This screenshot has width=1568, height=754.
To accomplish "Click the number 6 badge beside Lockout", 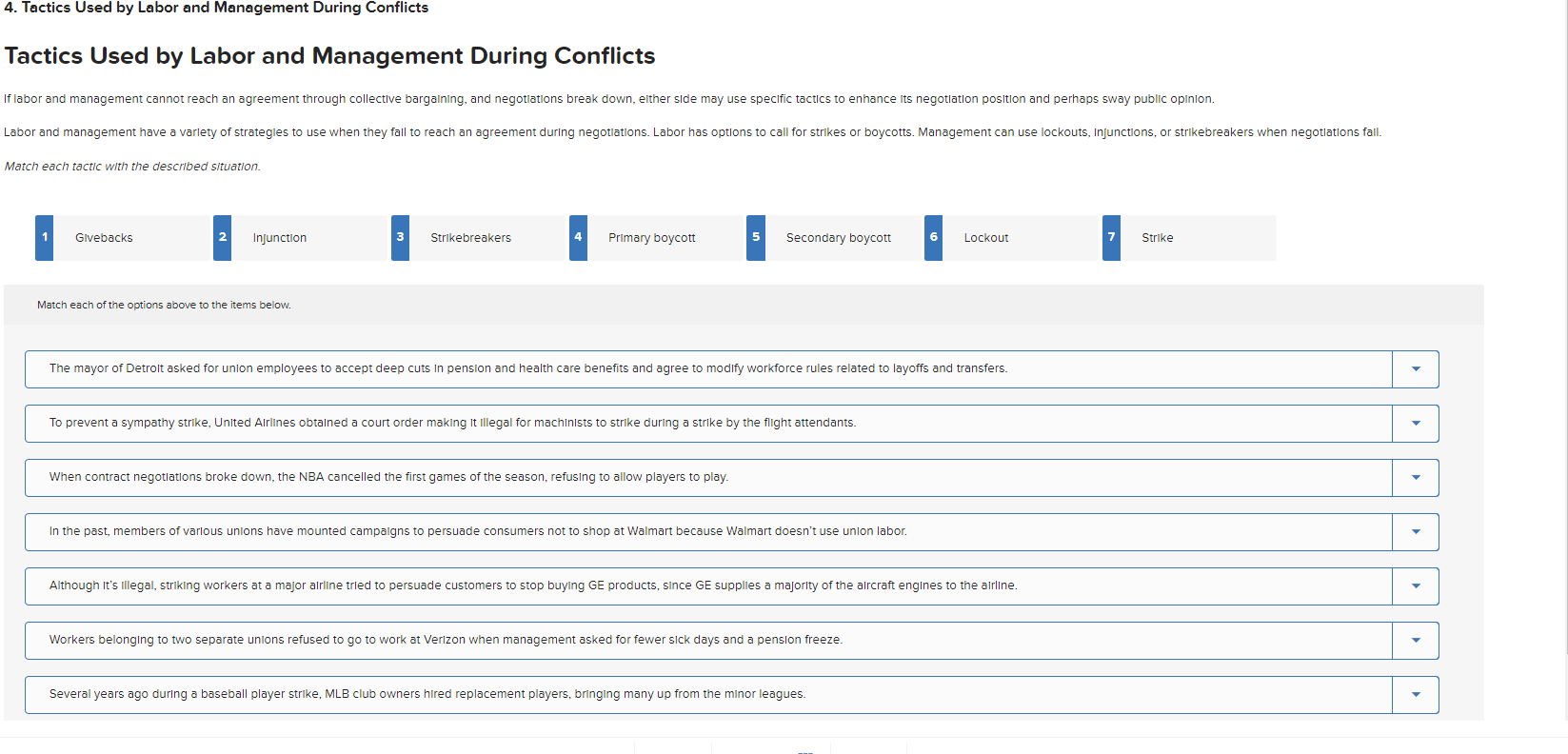I will tap(934, 238).
